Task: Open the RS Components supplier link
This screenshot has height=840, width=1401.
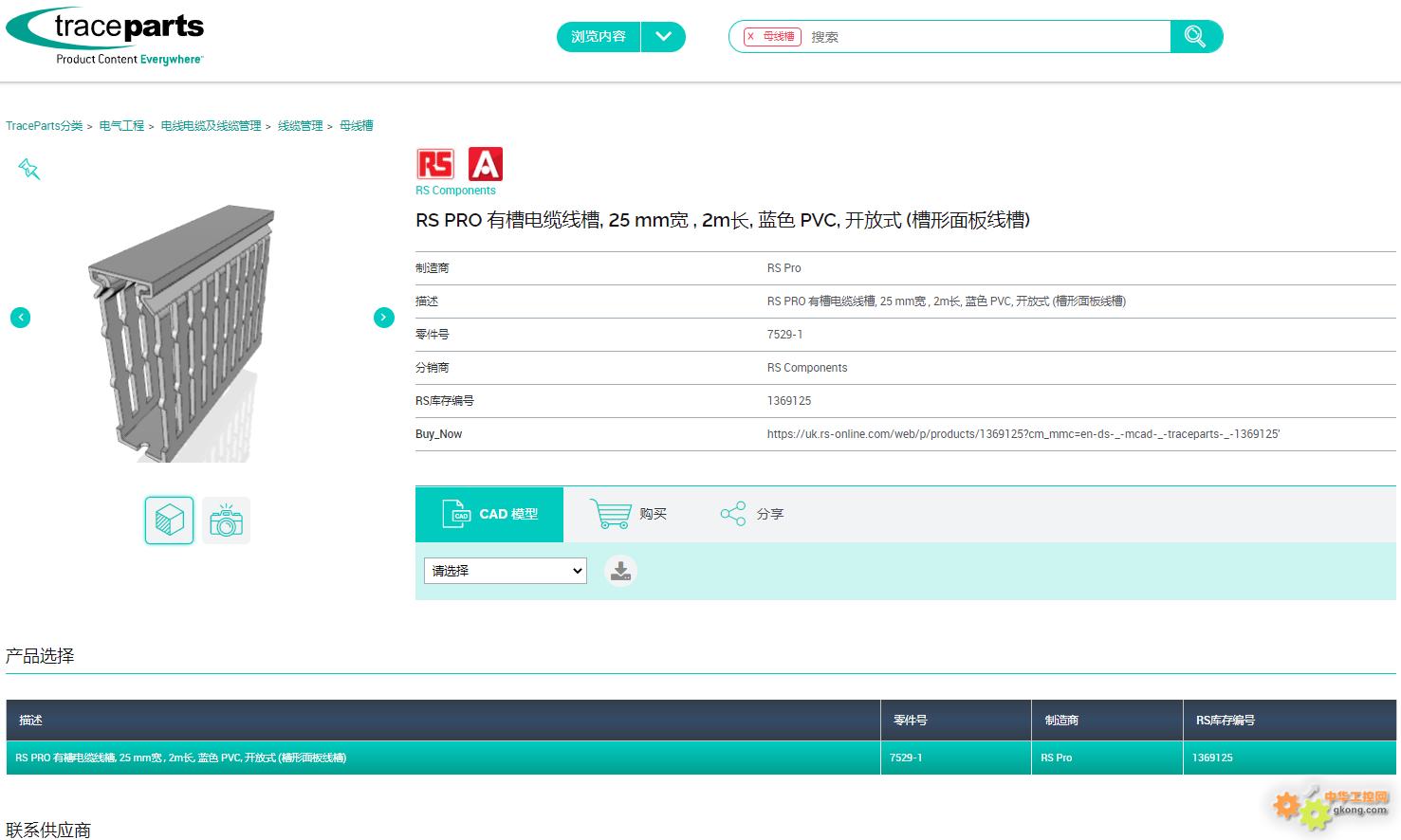Action: tap(455, 191)
